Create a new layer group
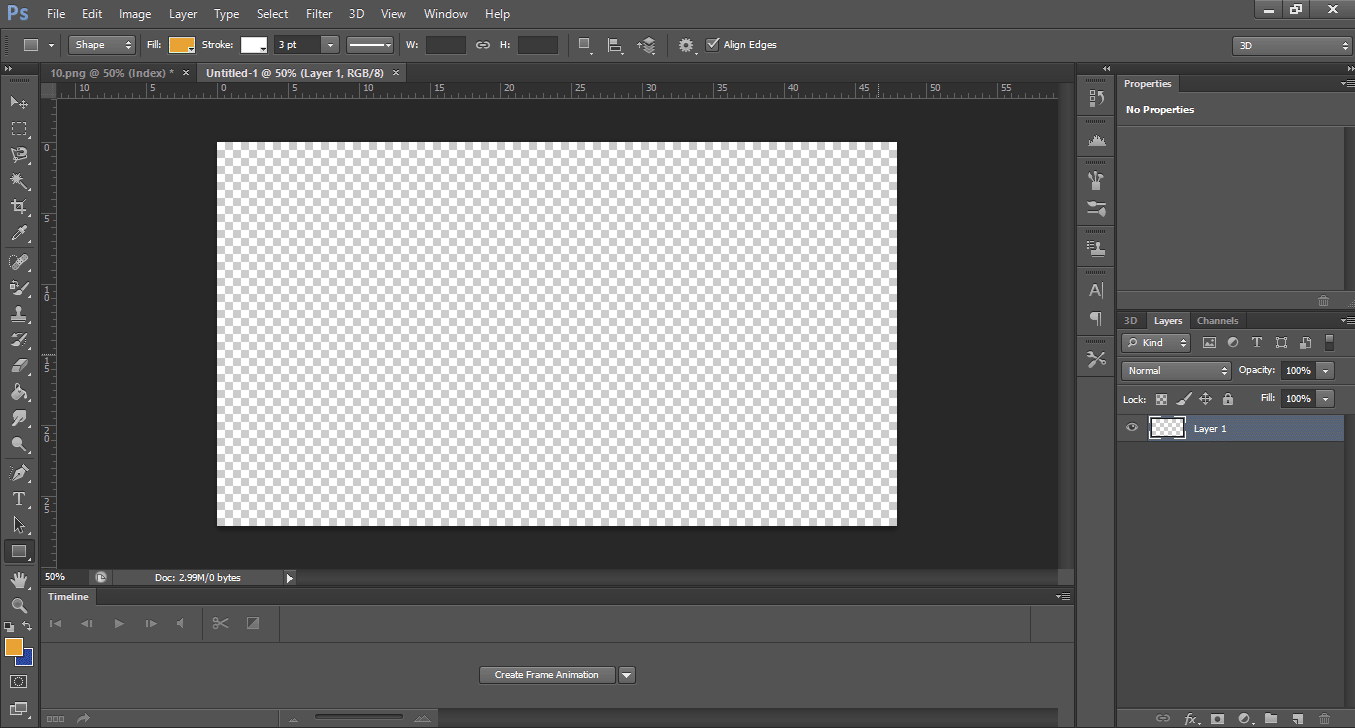This screenshot has width=1355, height=728. tap(1270, 718)
